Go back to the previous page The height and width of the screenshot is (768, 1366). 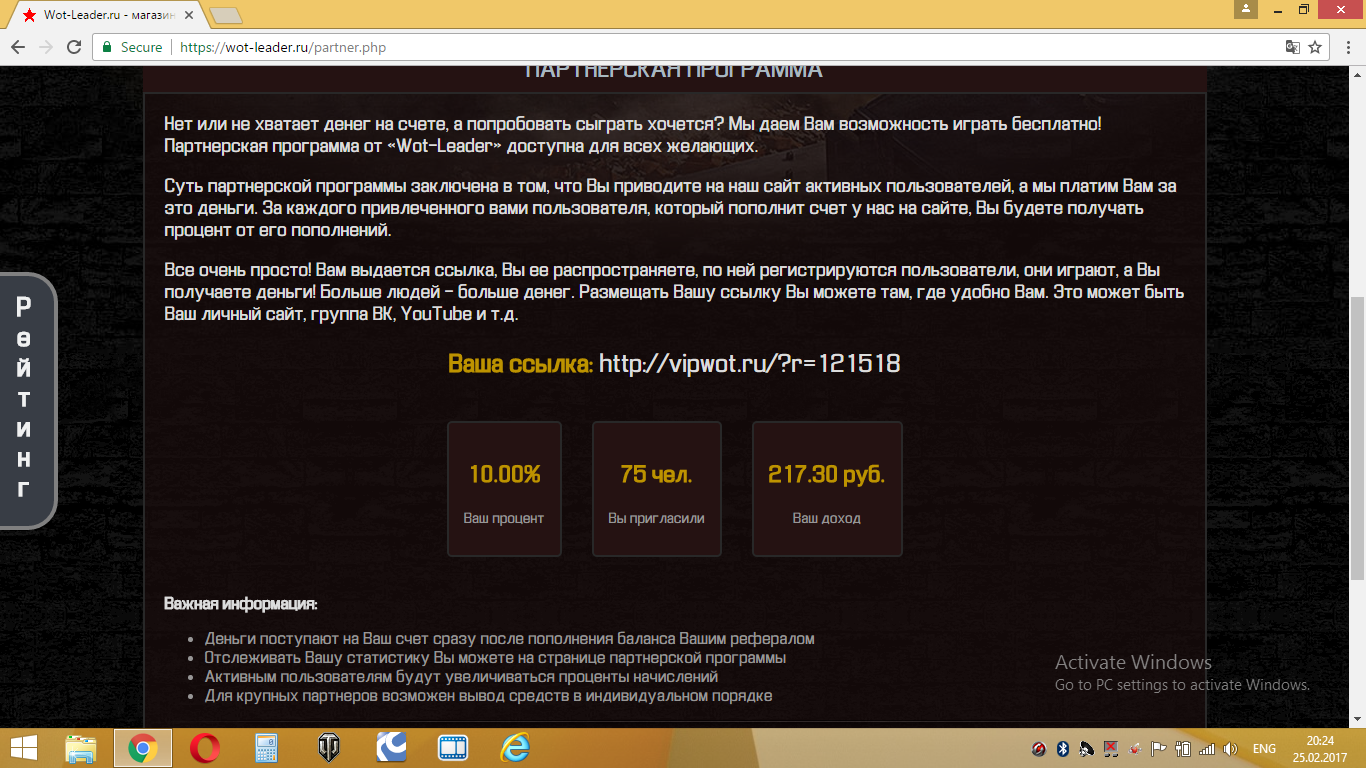[18, 47]
